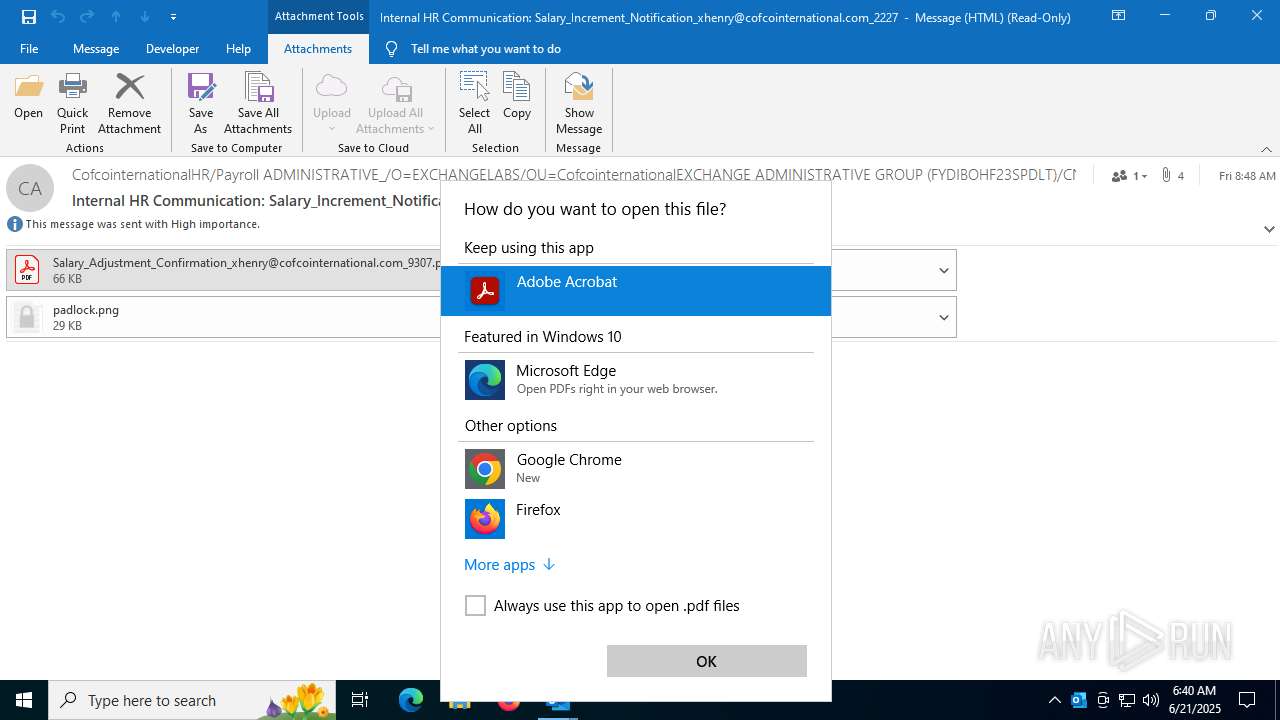Launch Microsoft Edge from the taskbar
The width and height of the screenshot is (1280, 720).
tap(411, 700)
